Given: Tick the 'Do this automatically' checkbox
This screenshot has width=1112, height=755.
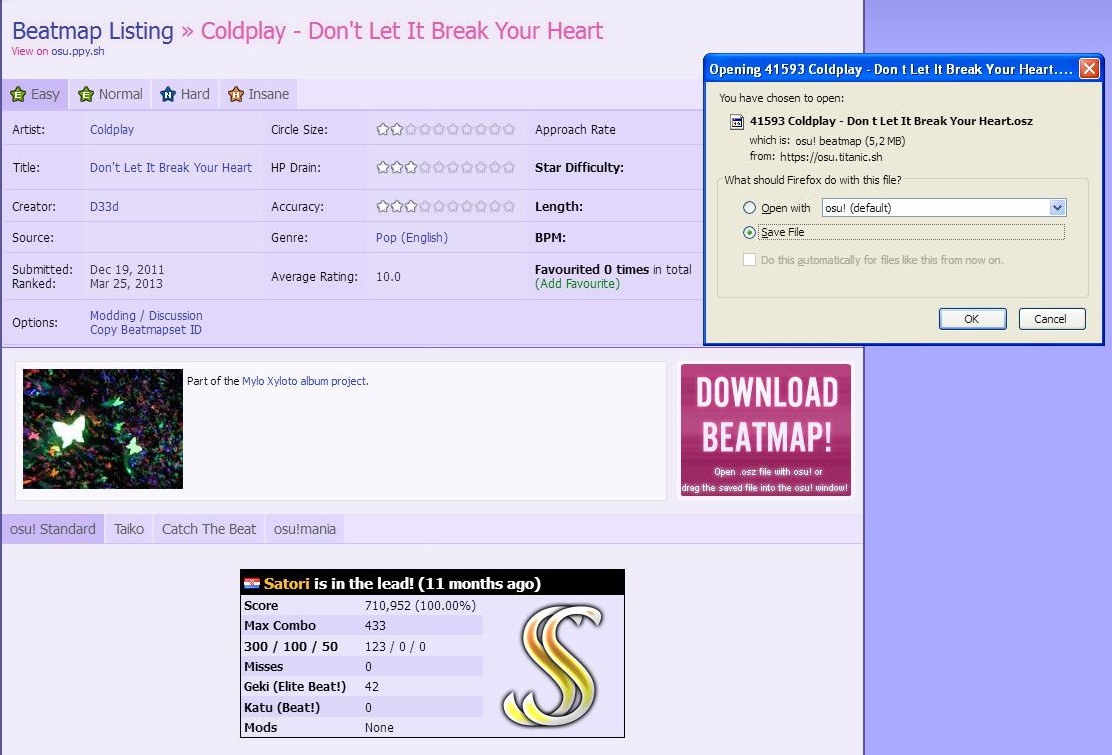Looking at the screenshot, I should click(749, 260).
